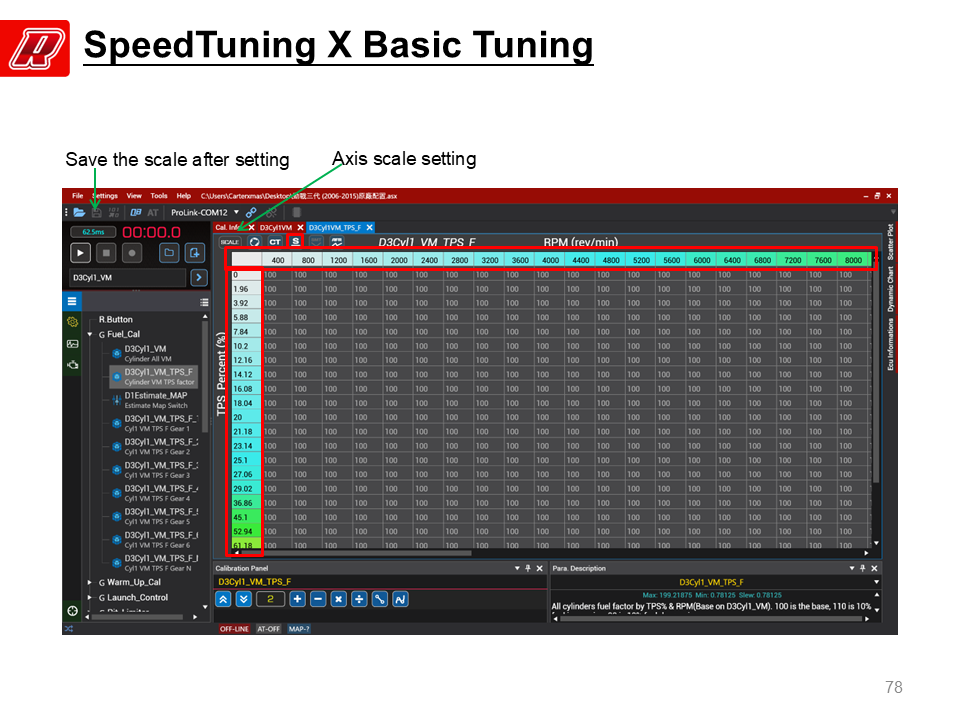The image size is (960, 720).
Task: Select the D3Cyl1VM_TPS_F tab
Action: 335,227
